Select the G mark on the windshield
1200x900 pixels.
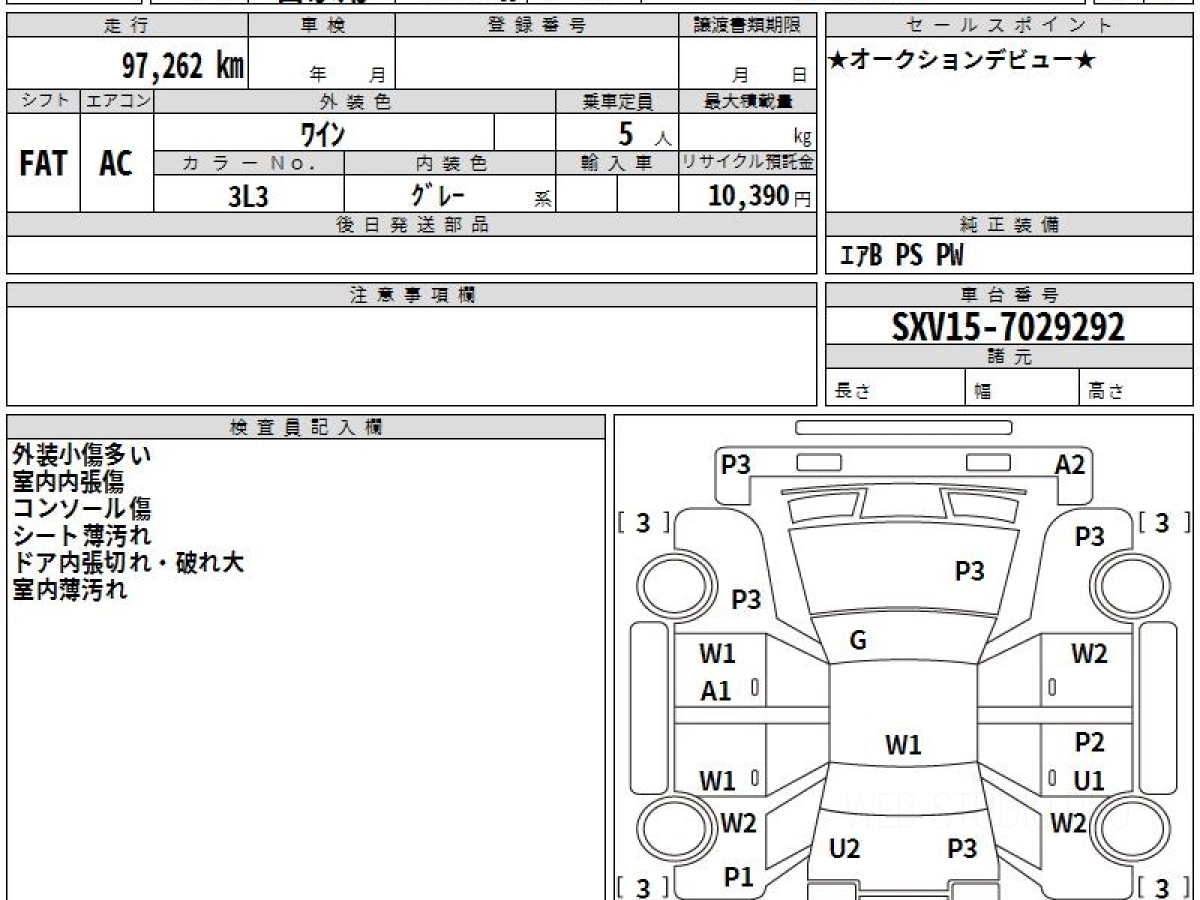coord(857,641)
